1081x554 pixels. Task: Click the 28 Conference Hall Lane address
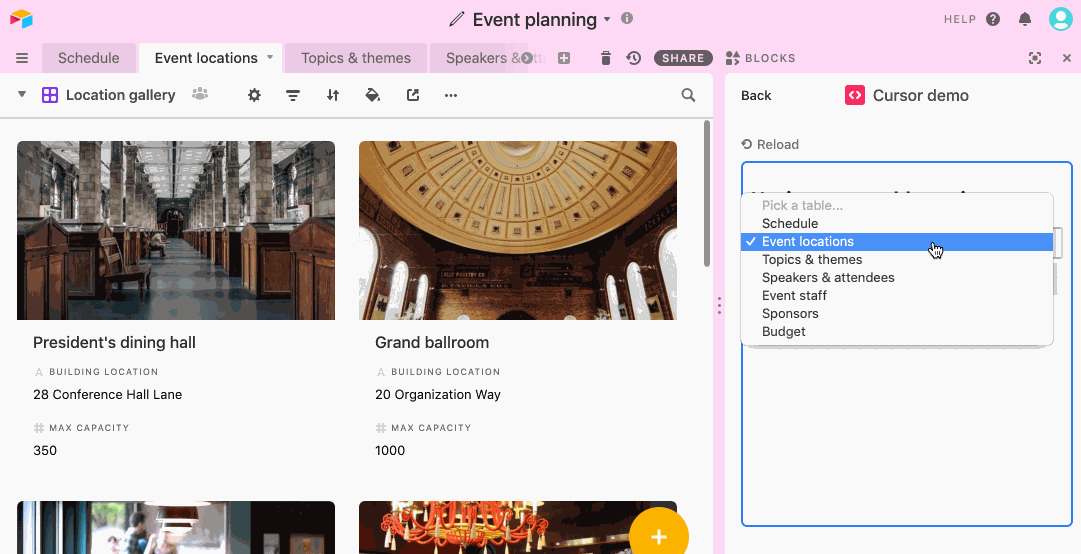(x=108, y=395)
